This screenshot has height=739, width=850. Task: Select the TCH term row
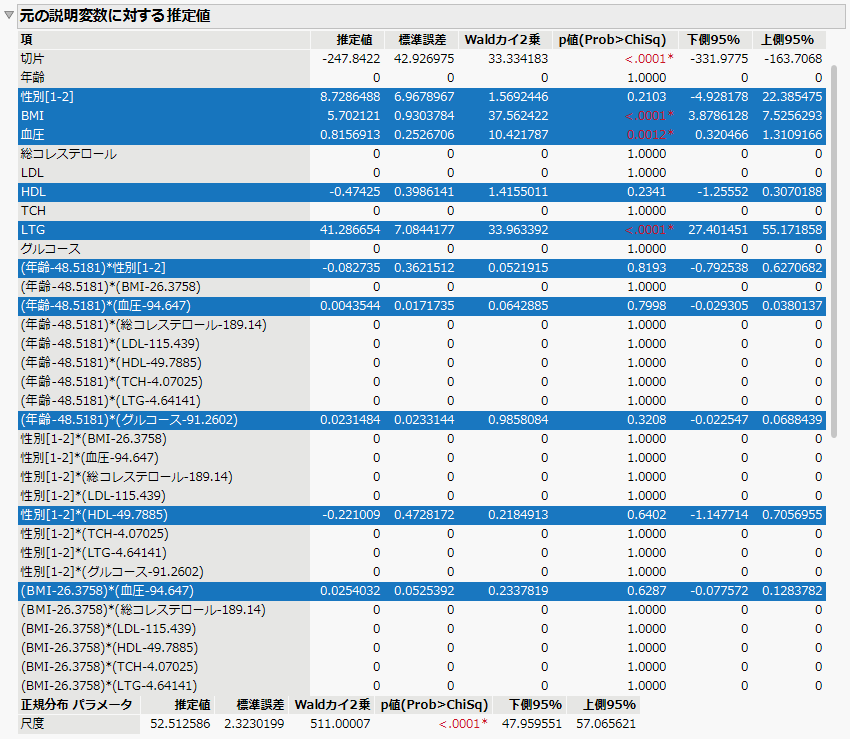pyautogui.click(x=422, y=210)
